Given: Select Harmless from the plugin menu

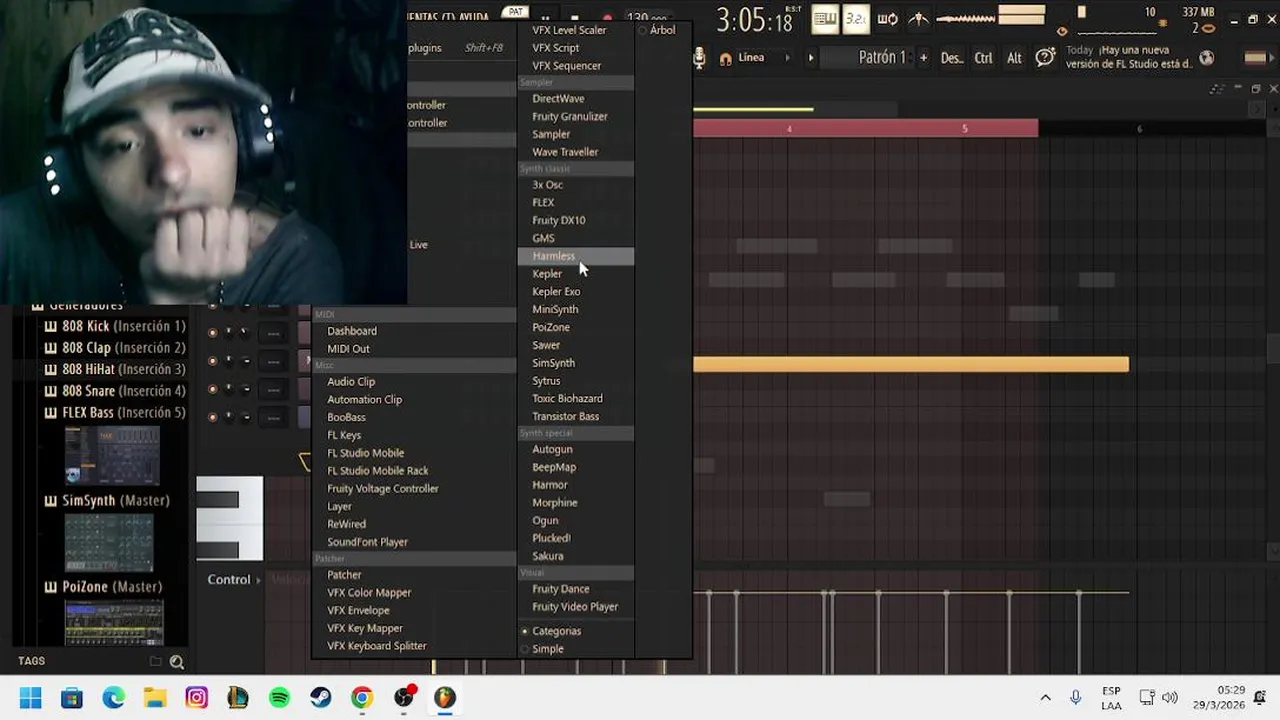Looking at the screenshot, I should pyautogui.click(x=576, y=256).
